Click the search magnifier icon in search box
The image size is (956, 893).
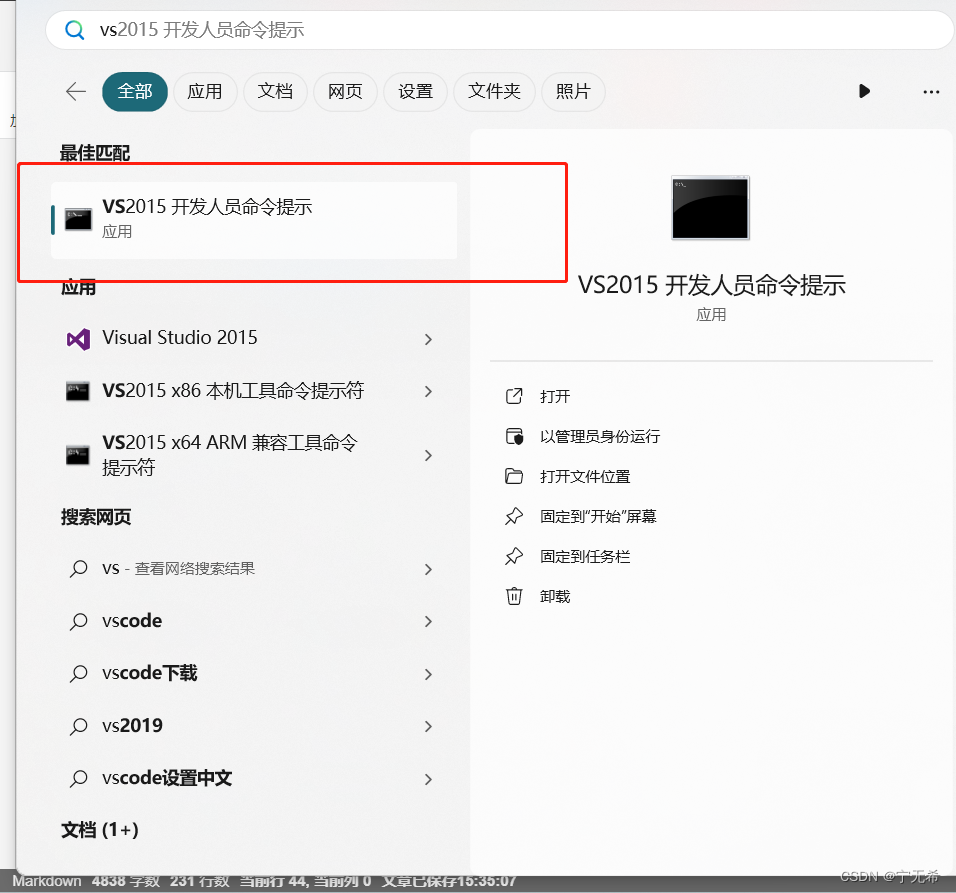(74, 30)
